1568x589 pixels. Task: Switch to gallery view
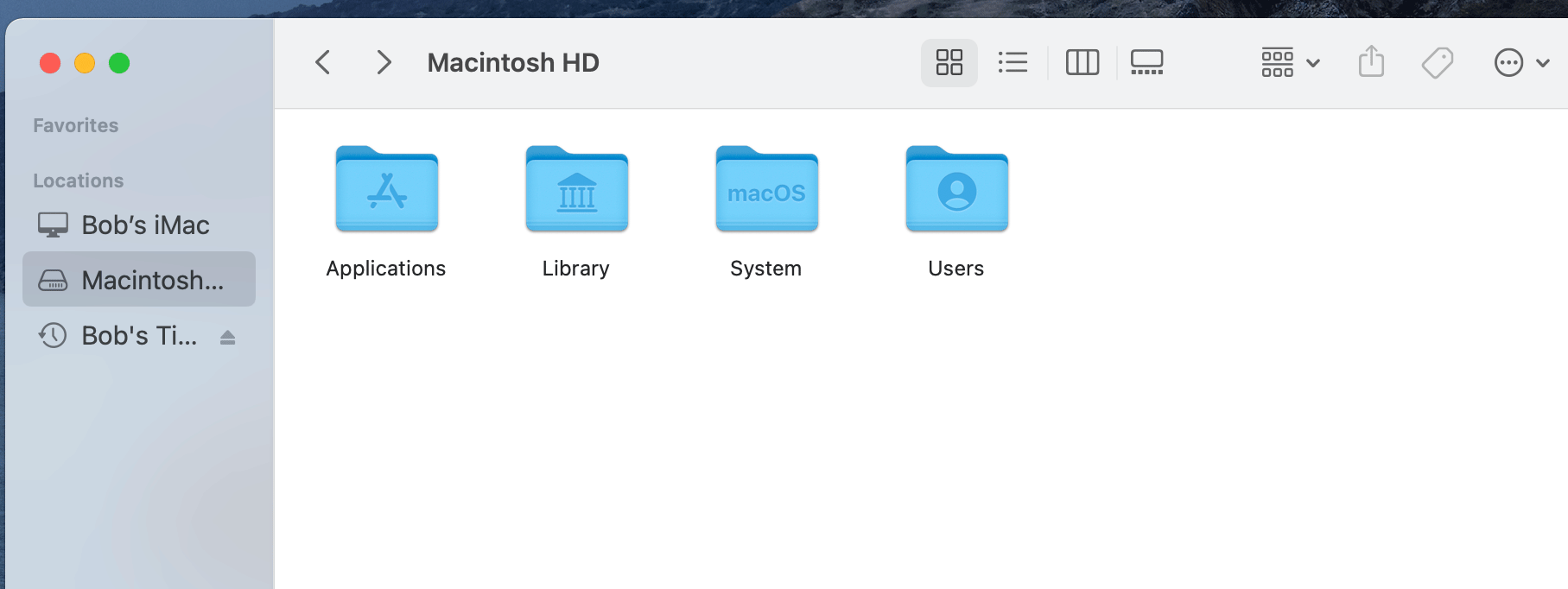[x=1146, y=62]
